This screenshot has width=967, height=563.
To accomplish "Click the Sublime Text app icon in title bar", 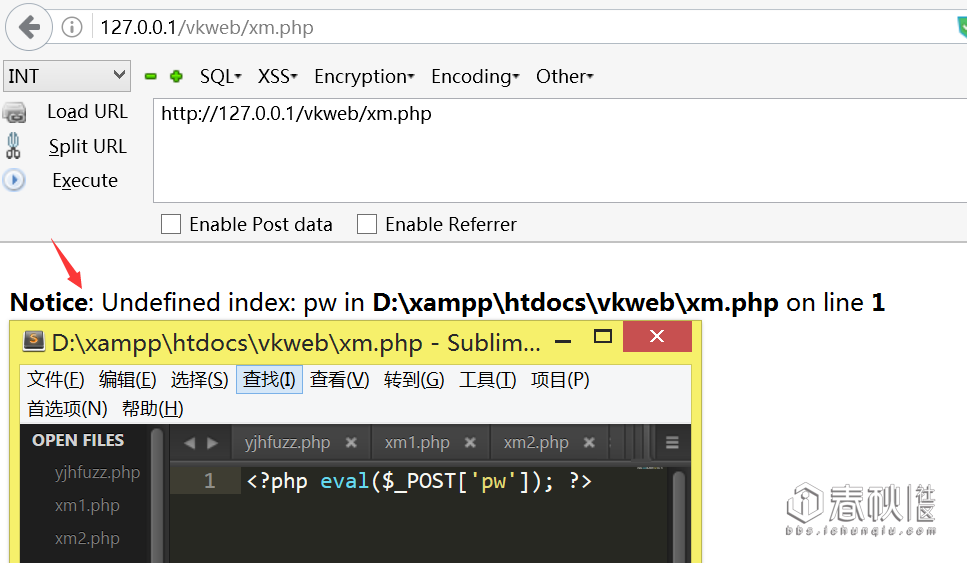I will [x=34, y=340].
